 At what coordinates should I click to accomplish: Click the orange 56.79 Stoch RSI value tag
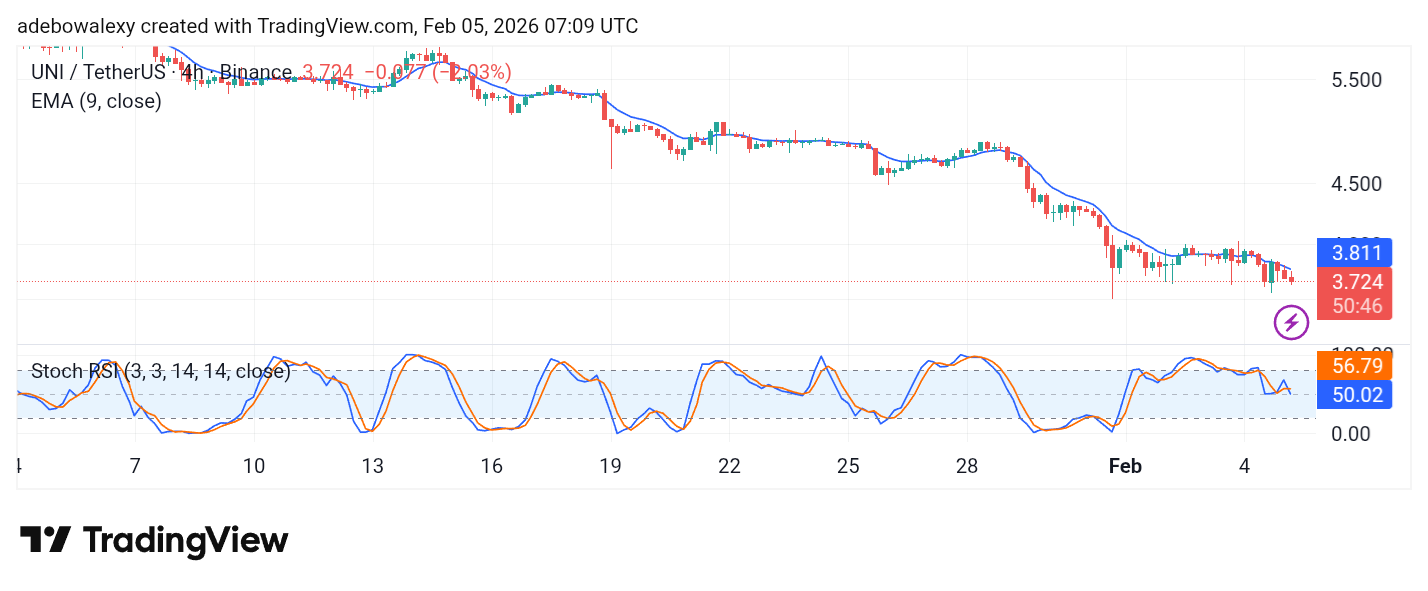pos(1353,366)
